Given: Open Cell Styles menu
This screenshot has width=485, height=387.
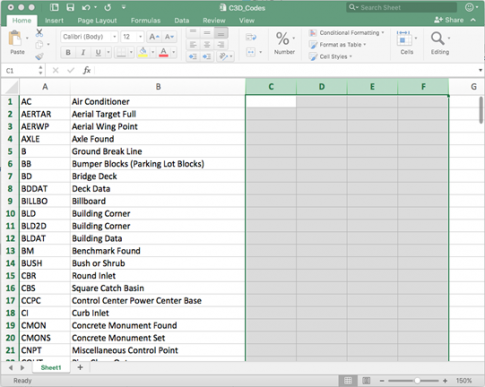Looking at the screenshot, I should [331, 57].
